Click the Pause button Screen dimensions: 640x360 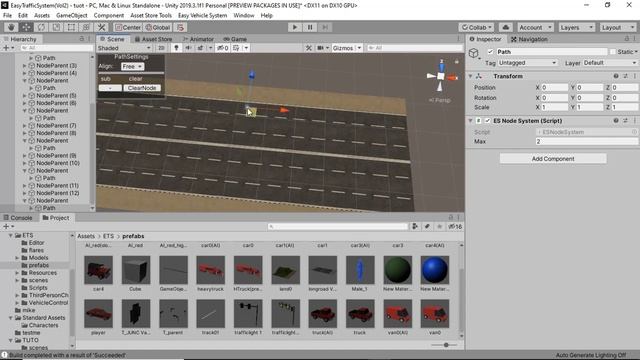pyautogui.click(x=310, y=27)
